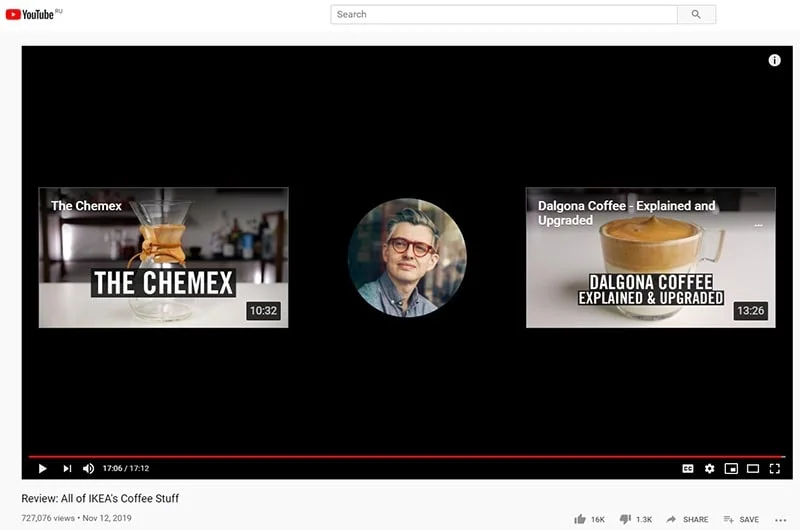Mute the video volume

click(x=88, y=468)
